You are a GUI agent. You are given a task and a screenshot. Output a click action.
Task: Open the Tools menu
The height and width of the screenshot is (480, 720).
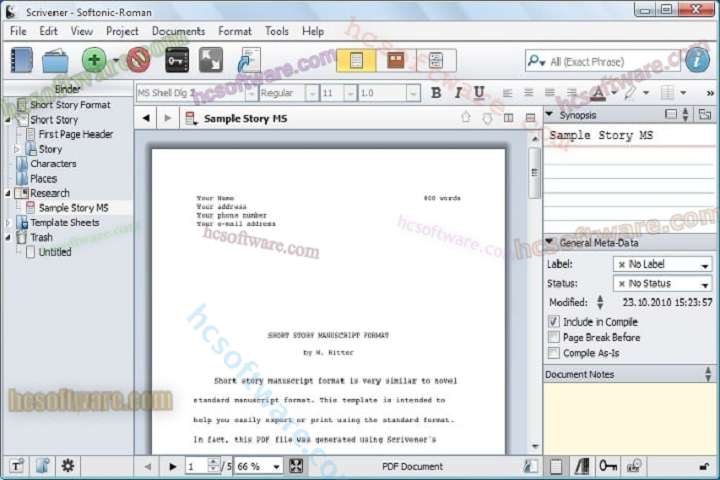pos(276,31)
